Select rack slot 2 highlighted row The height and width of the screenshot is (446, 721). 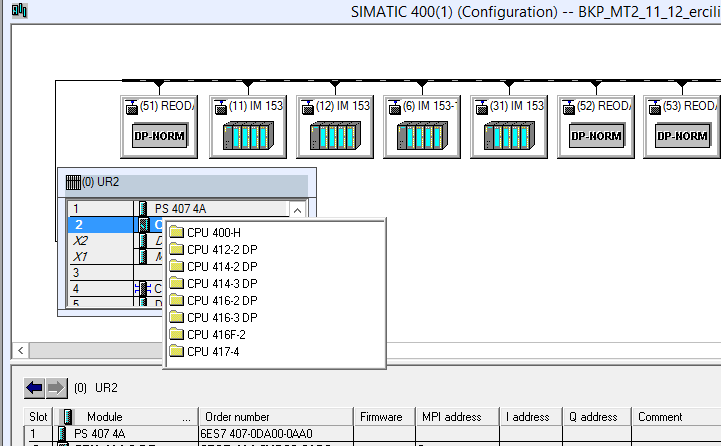[x=115, y=224]
